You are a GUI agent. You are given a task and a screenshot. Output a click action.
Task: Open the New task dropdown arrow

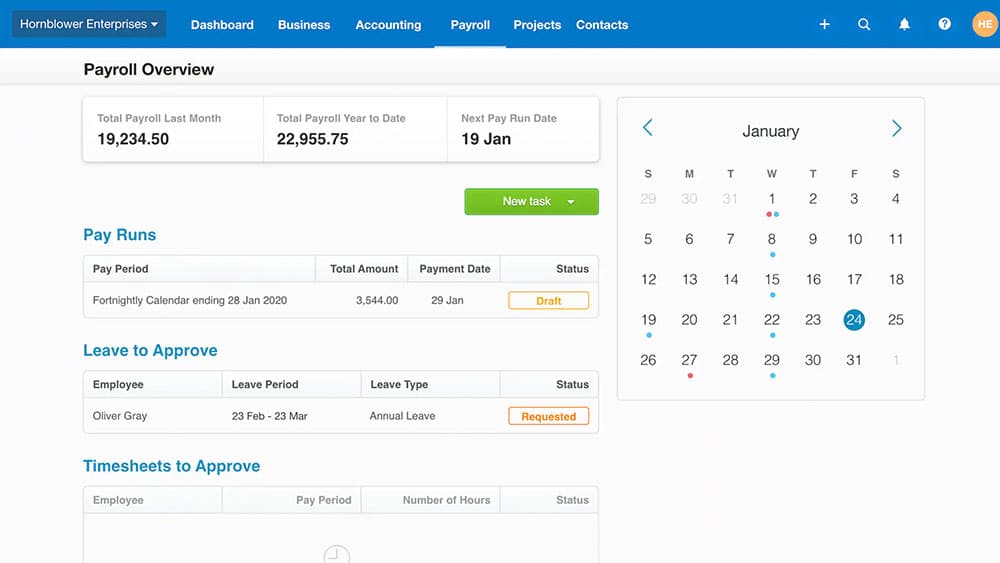[x=571, y=202]
